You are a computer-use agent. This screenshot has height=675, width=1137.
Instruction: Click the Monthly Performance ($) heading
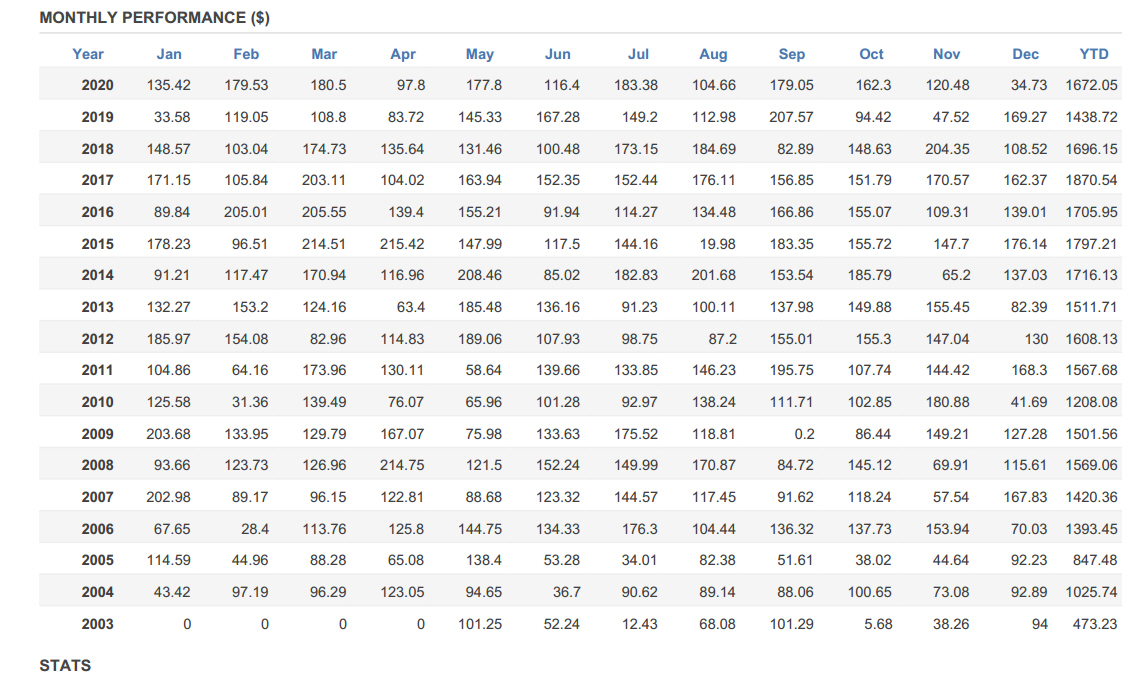click(154, 18)
